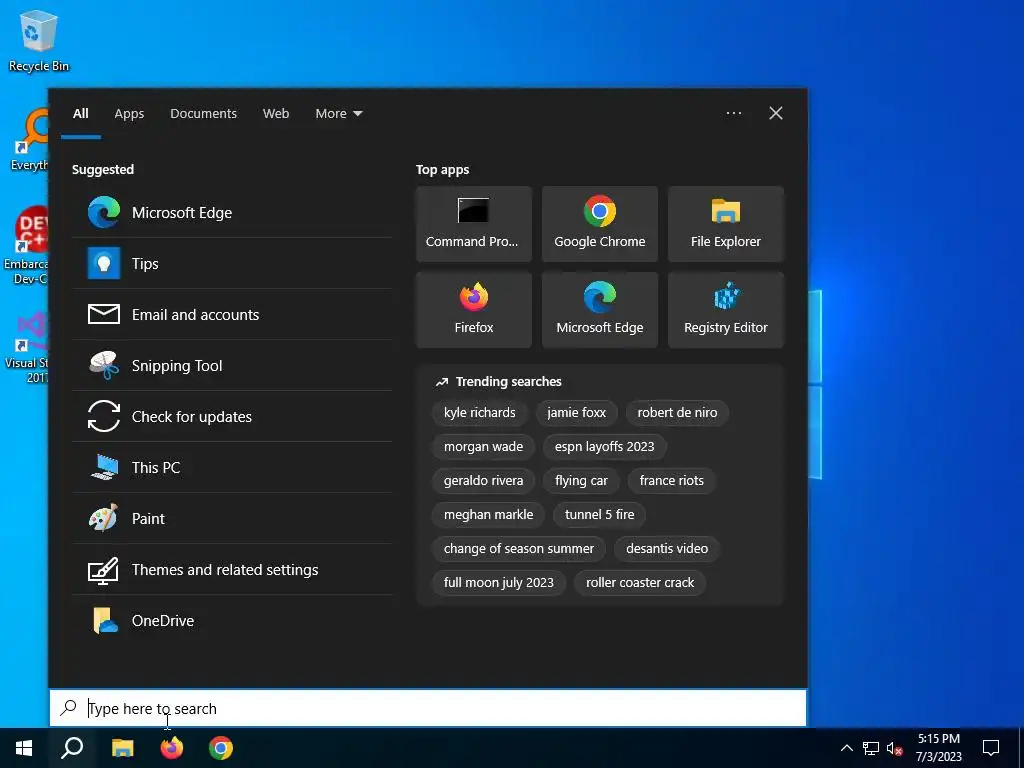Viewport: 1024px width, 768px height.
Task: Launch Paint from the Suggested list
Action: tap(232, 518)
